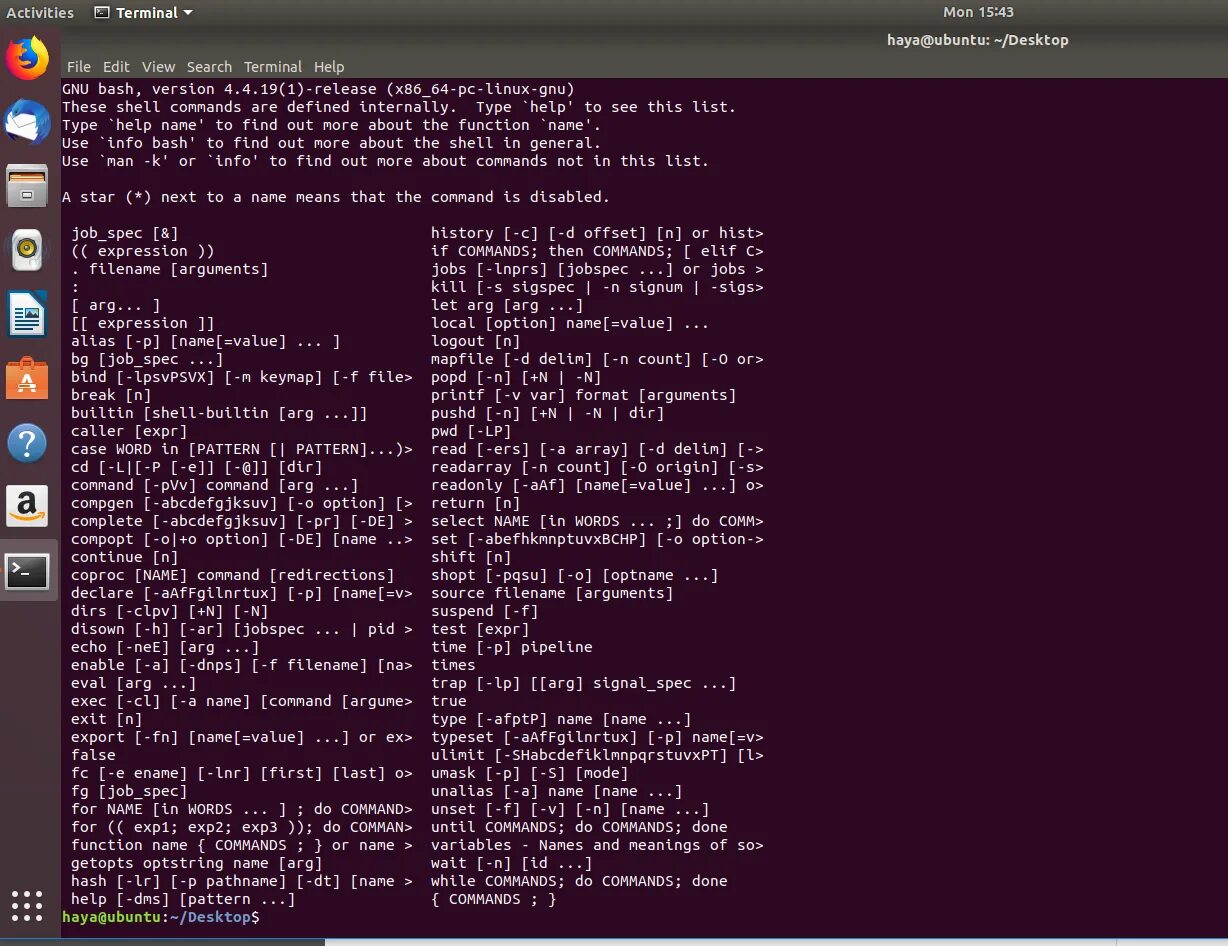The image size is (1228, 946).
Task: Click the 'caller [expr]' entry
Action: click(129, 431)
